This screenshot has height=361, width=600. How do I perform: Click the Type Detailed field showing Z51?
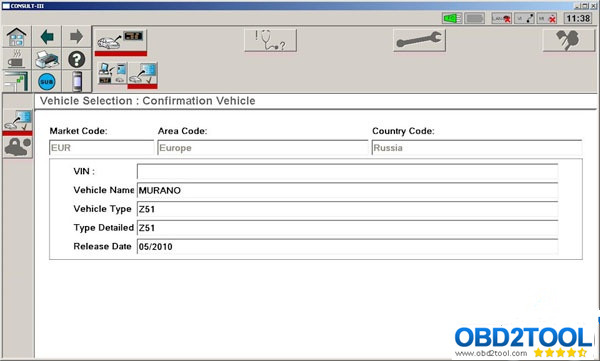[347, 228]
